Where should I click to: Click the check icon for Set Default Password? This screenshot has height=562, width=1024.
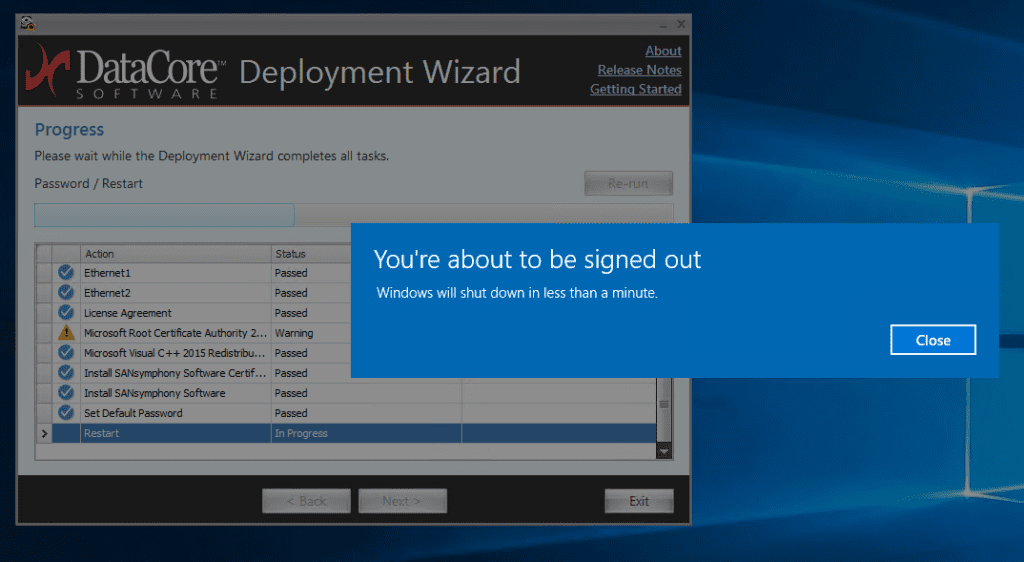click(66, 413)
